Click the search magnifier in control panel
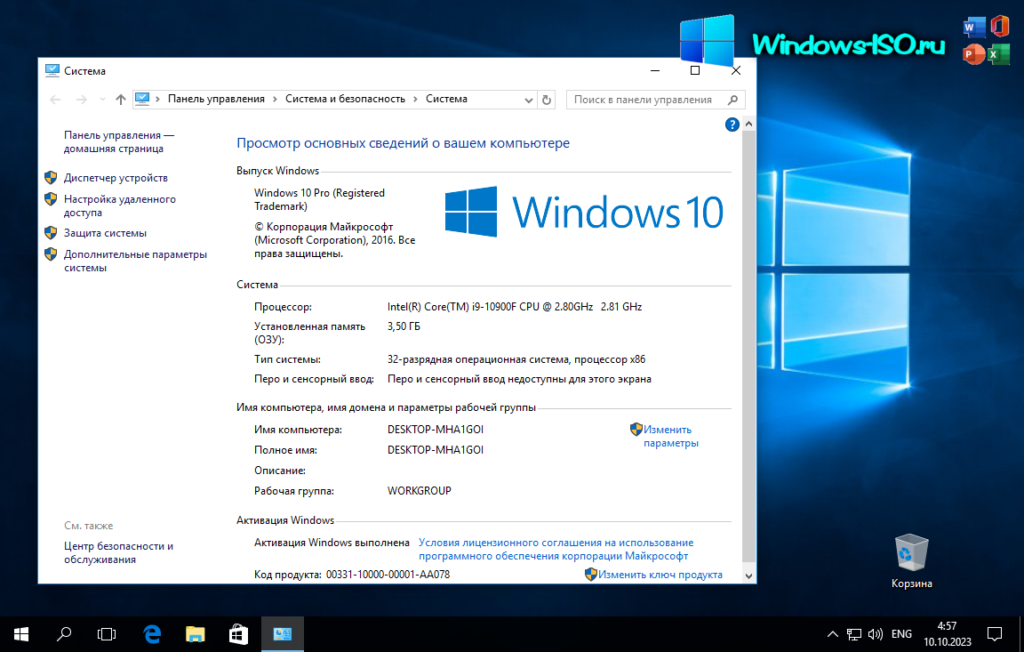Screen dimensions: 1024x652 coord(733,99)
